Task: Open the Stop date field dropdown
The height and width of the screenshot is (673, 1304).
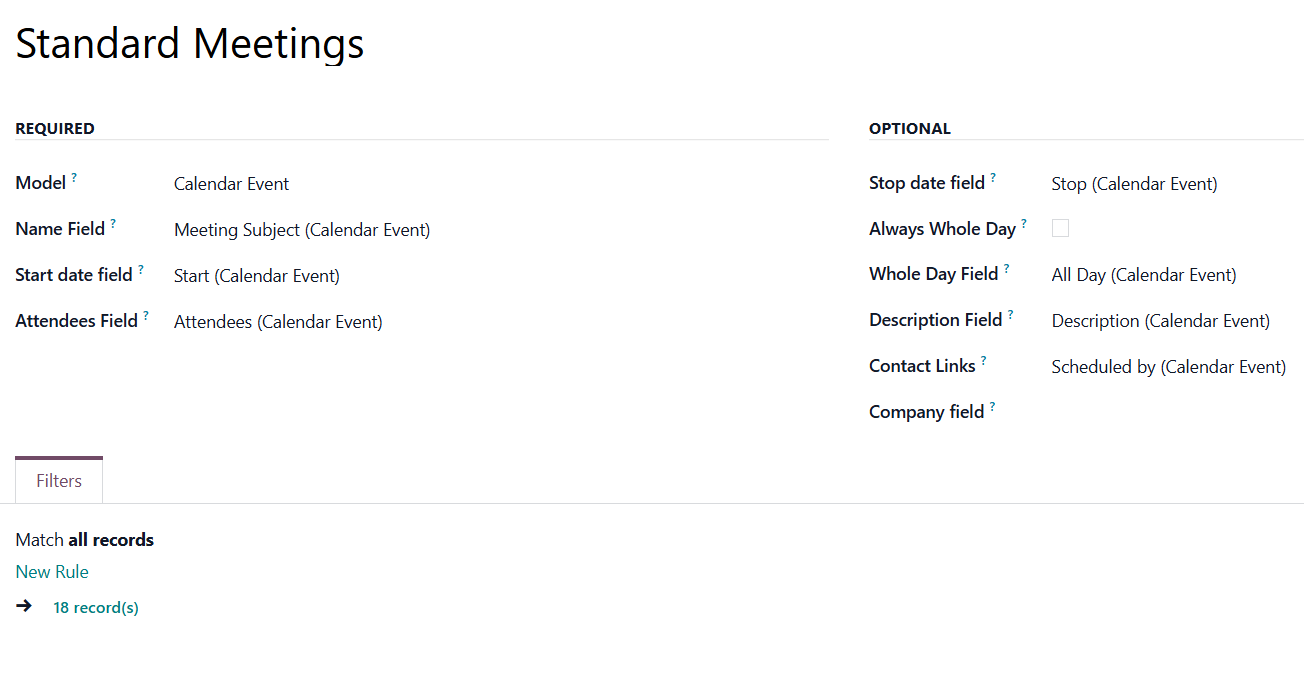Action: tap(1177, 184)
